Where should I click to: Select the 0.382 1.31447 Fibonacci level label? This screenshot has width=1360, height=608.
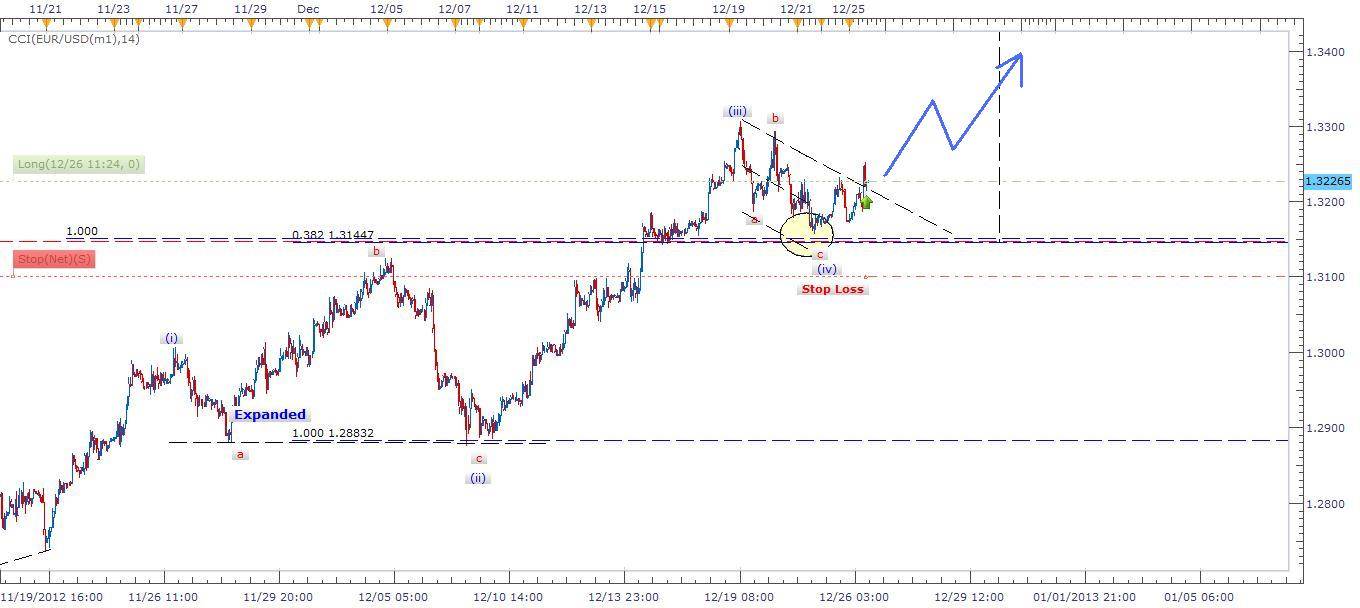(x=333, y=235)
